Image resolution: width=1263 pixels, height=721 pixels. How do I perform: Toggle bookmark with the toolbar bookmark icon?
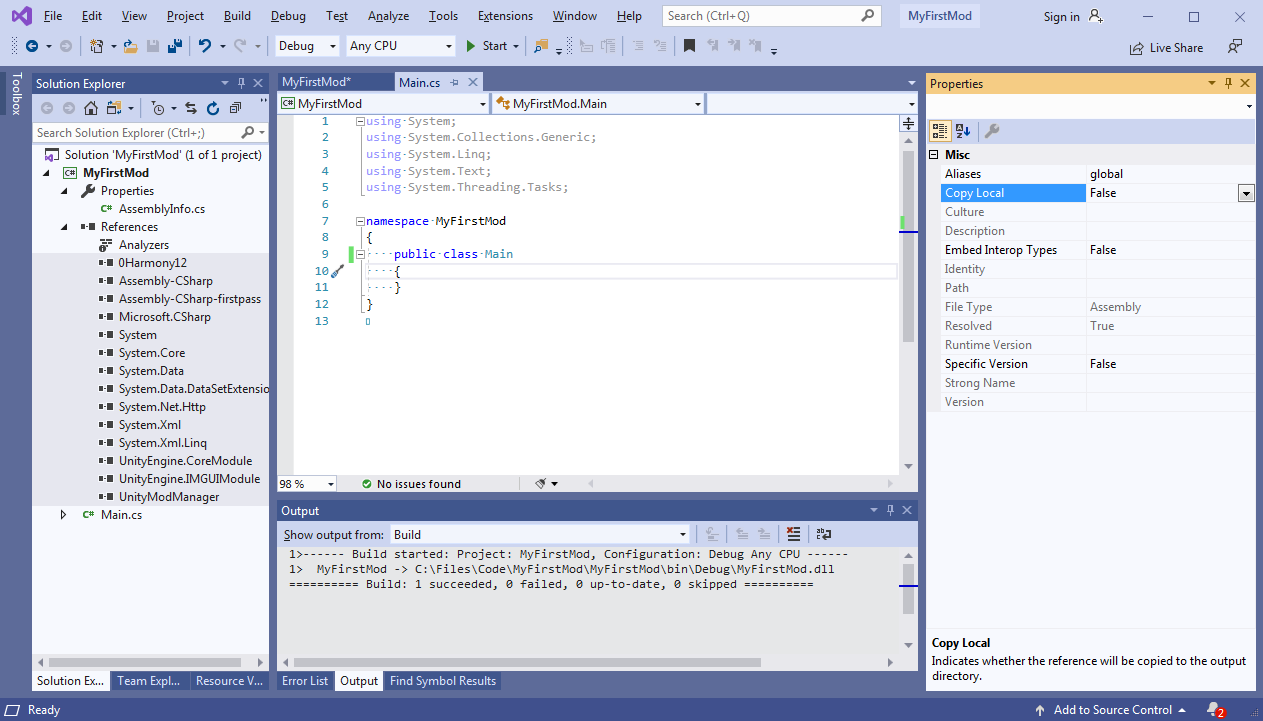[x=689, y=46]
